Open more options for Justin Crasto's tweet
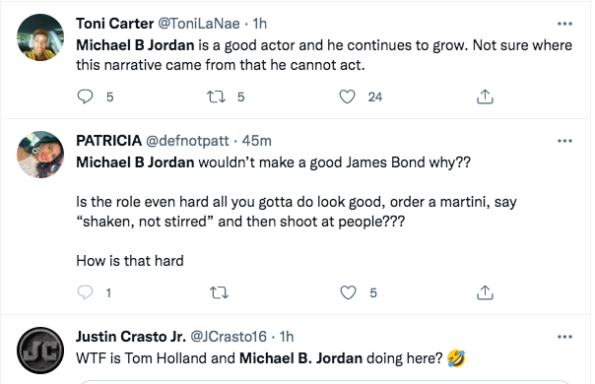This screenshot has height=384, width=595. (565, 337)
